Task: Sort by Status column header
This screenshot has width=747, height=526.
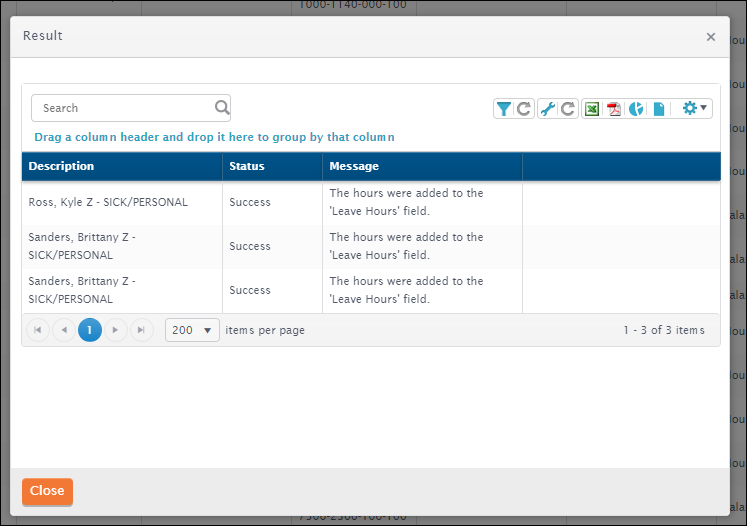Action: pos(247,166)
